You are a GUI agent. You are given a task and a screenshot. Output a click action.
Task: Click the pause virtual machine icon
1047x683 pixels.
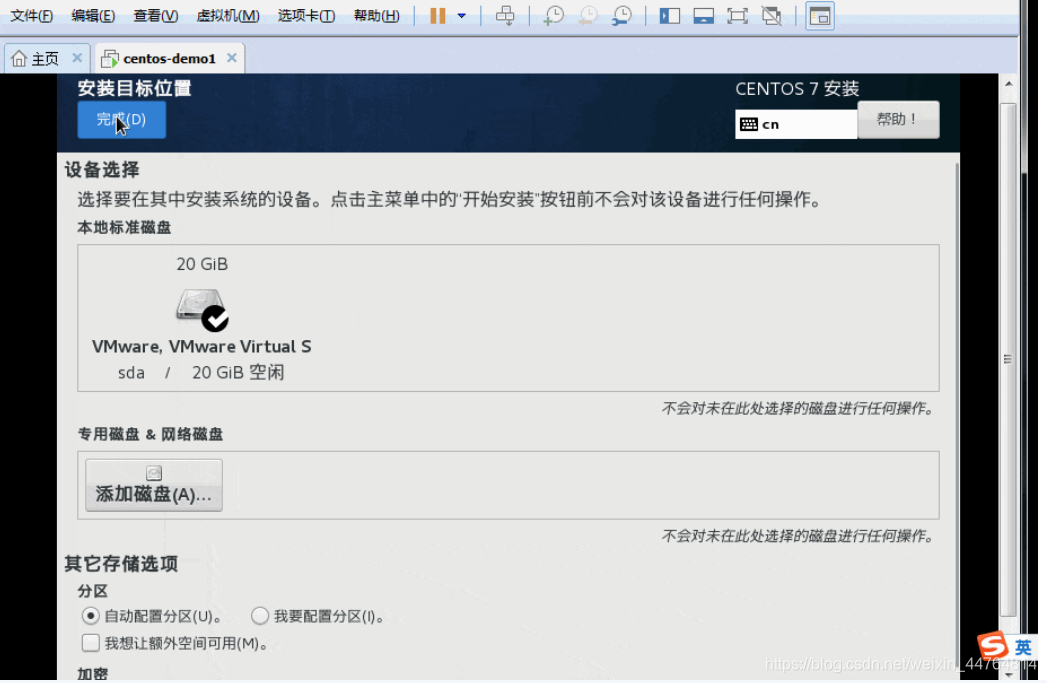tap(437, 15)
